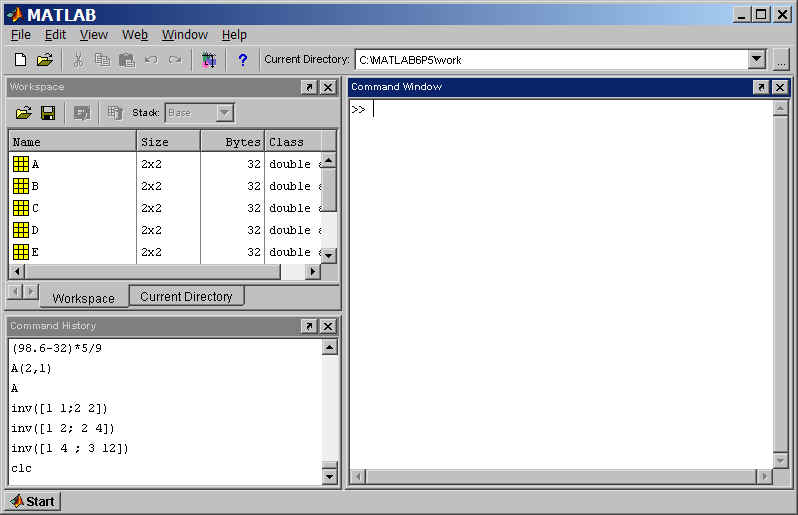Open the Stack Base dropdown

pyautogui.click(x=224, y=113)
